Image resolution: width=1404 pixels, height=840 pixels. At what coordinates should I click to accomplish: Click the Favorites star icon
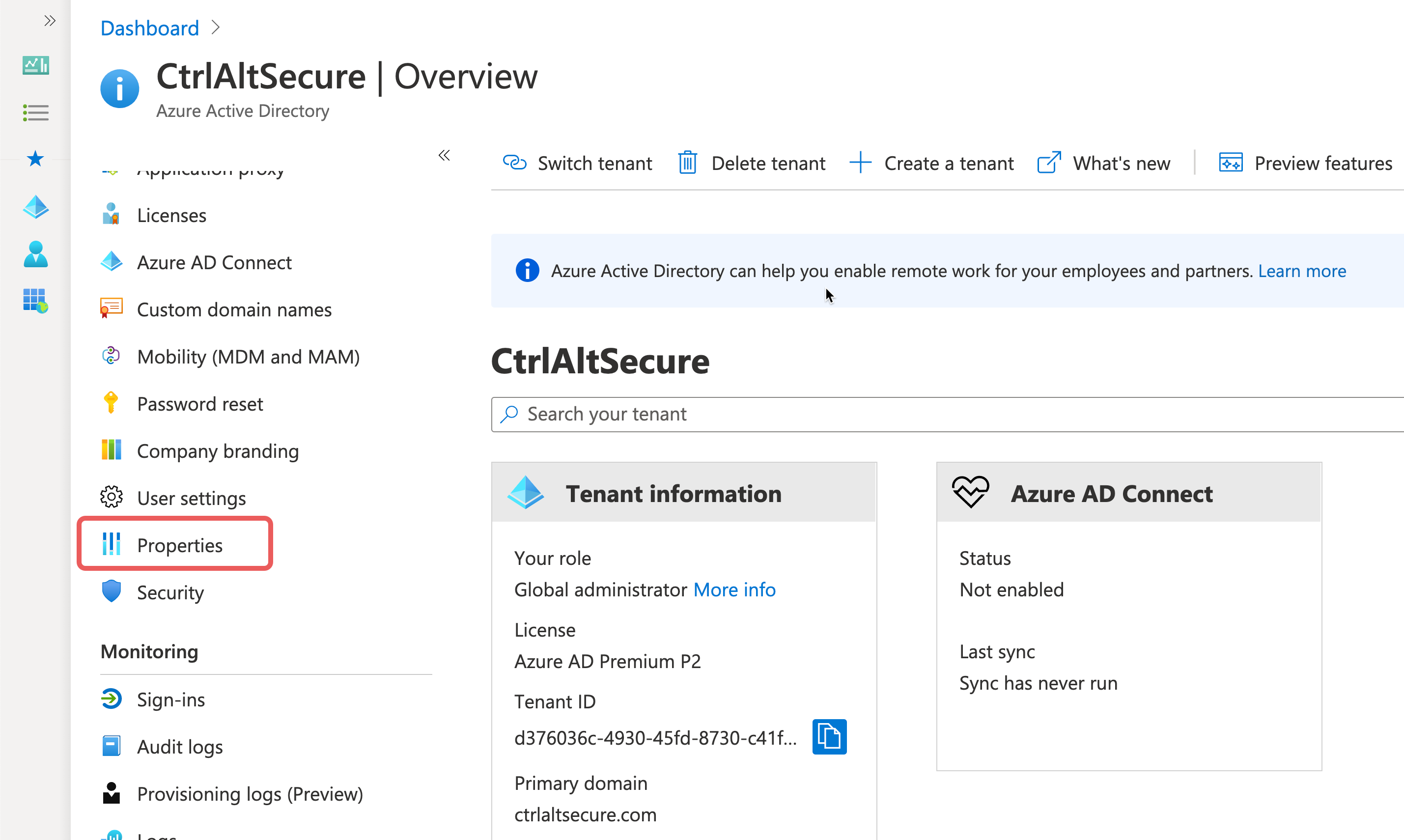(x=36, y=159)
